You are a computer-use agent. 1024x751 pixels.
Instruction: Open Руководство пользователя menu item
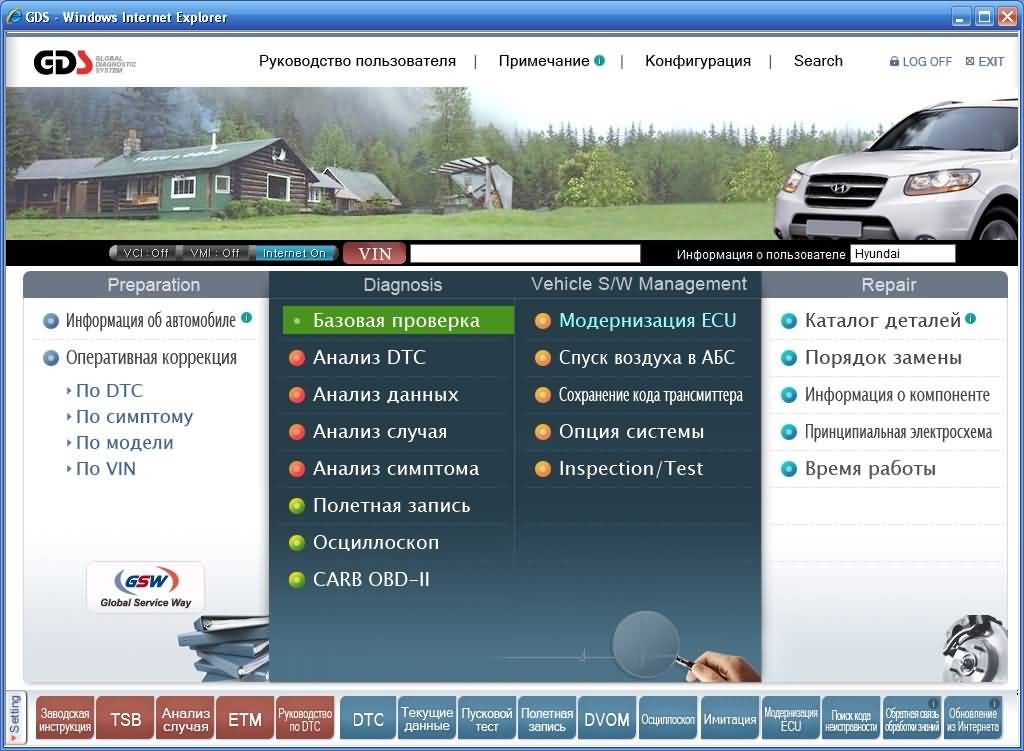pyautogui.click(x=357, y=61)
